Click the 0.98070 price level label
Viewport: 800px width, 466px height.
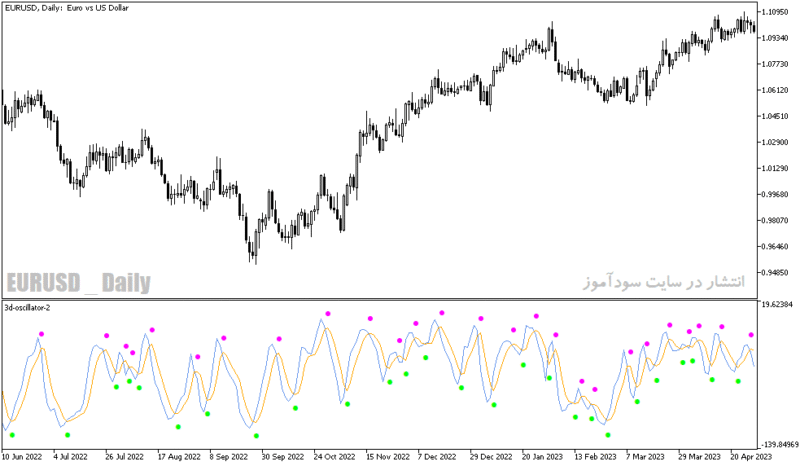click(775, 220)
